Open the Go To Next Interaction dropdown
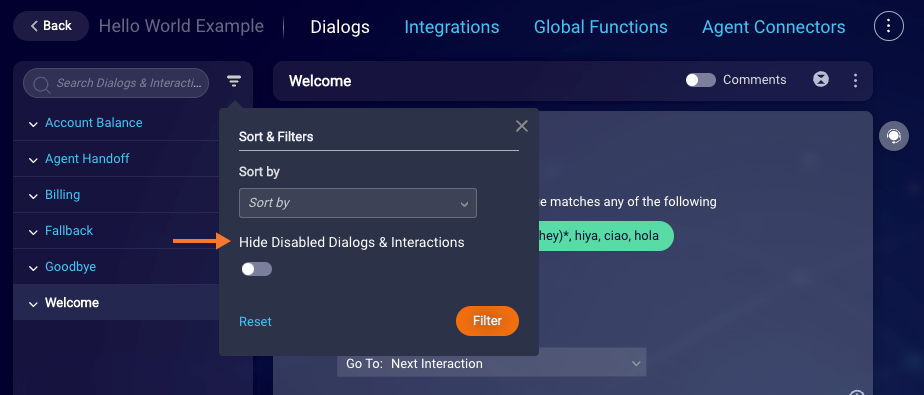Screen dimensions: 924x395 pyautogui.click(x=491, y=363)
